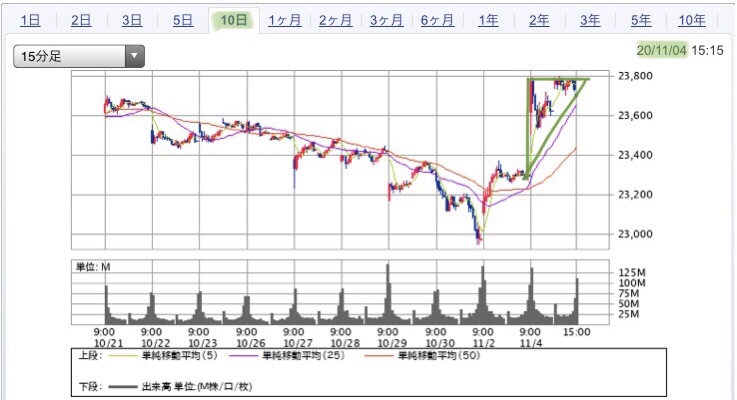Click the 23,800 price axis label

click(x=635, y=76)
